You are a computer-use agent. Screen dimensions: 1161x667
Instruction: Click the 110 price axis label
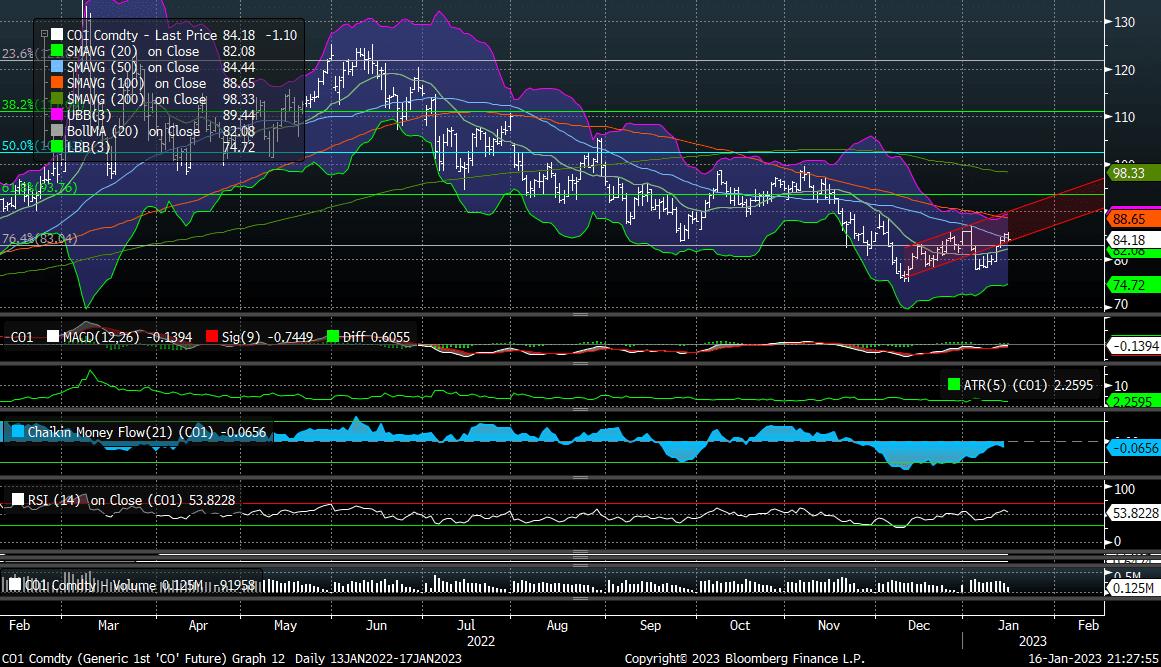[x=1125, y=117]
